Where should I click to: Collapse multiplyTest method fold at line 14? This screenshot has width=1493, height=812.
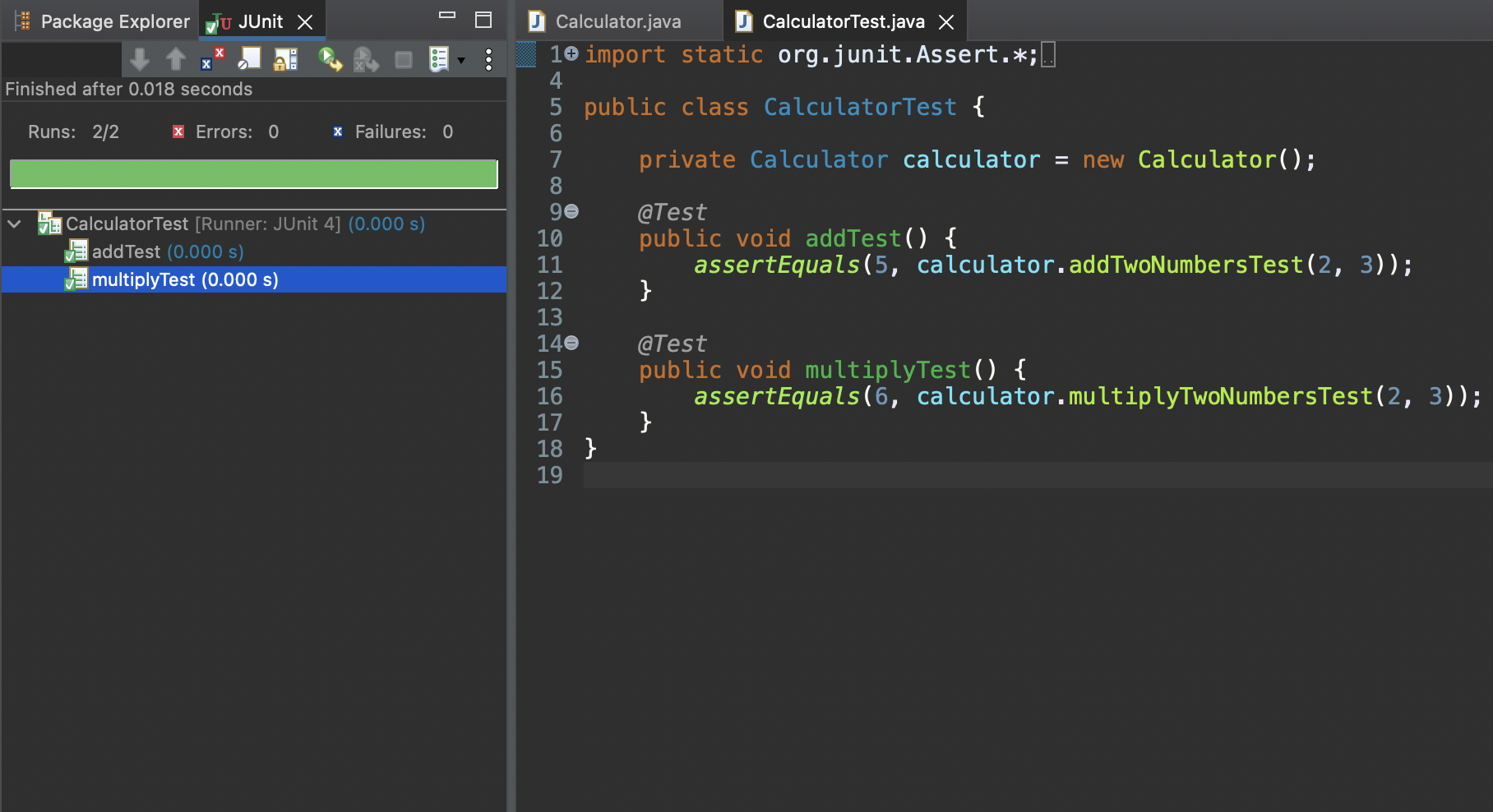pos(571,343)
